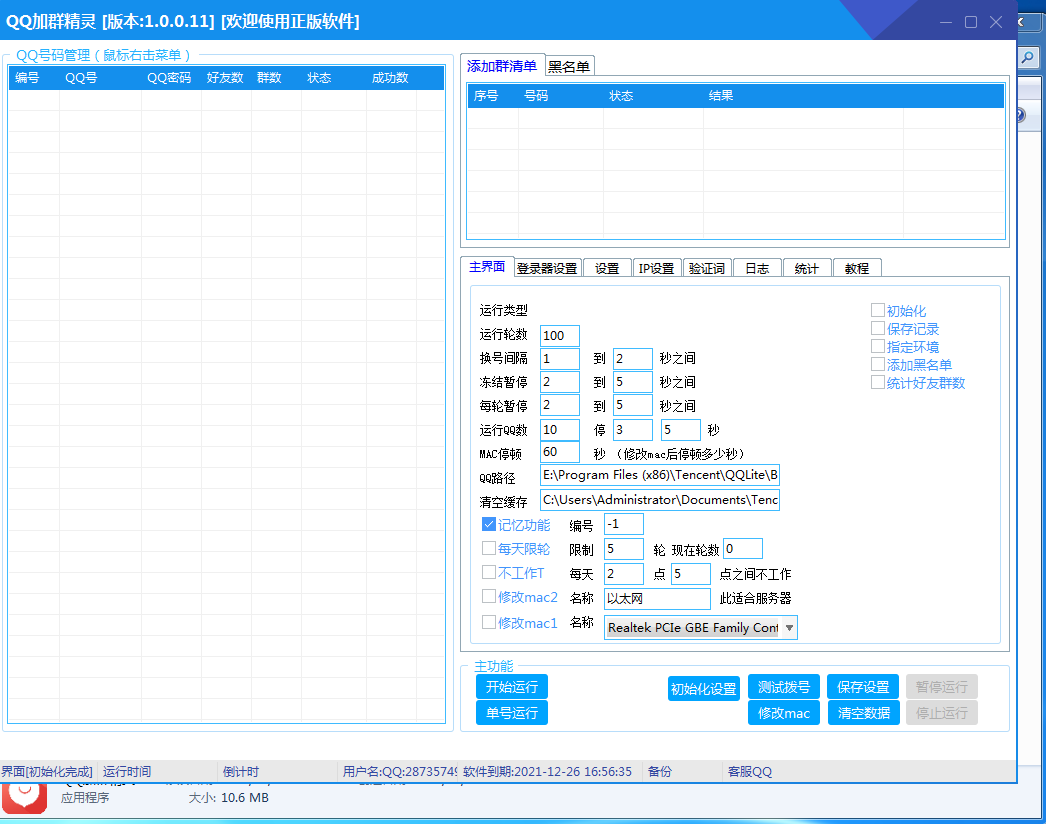Click the 修改mac button
1046x824 pixels.
coord(784,713)
